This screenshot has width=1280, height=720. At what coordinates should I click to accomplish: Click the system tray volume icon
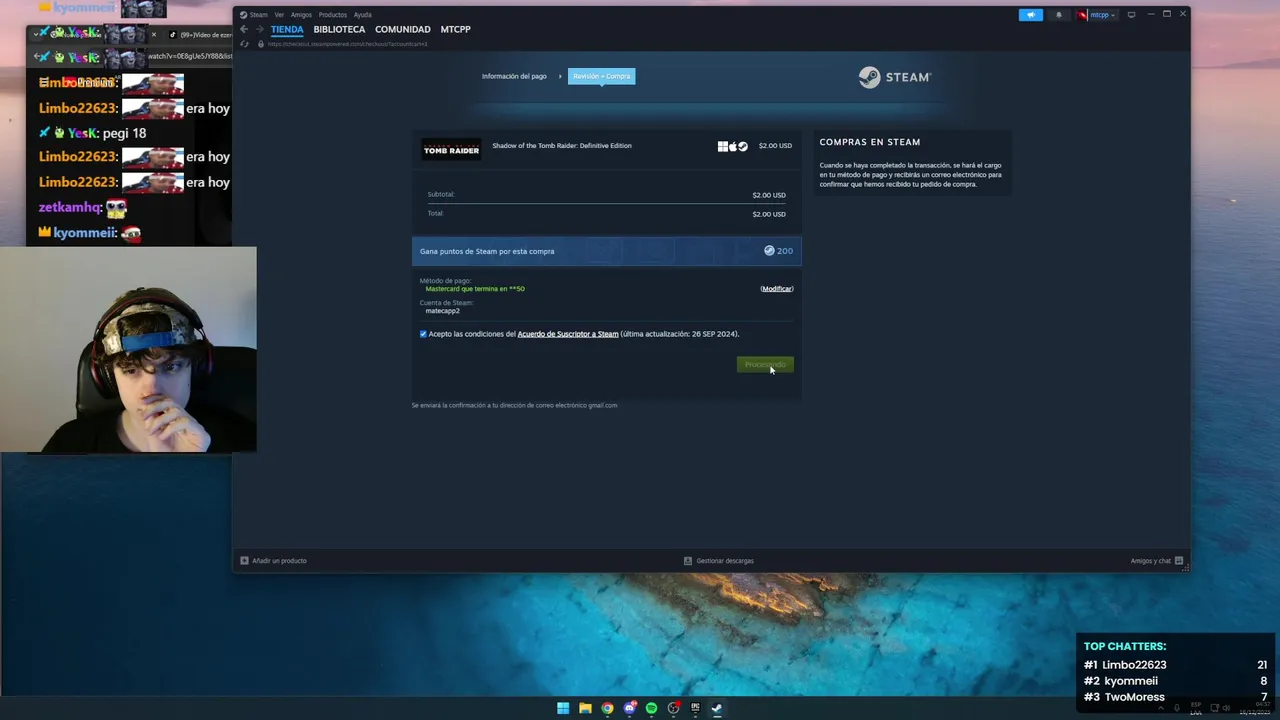pos(1226,708)
